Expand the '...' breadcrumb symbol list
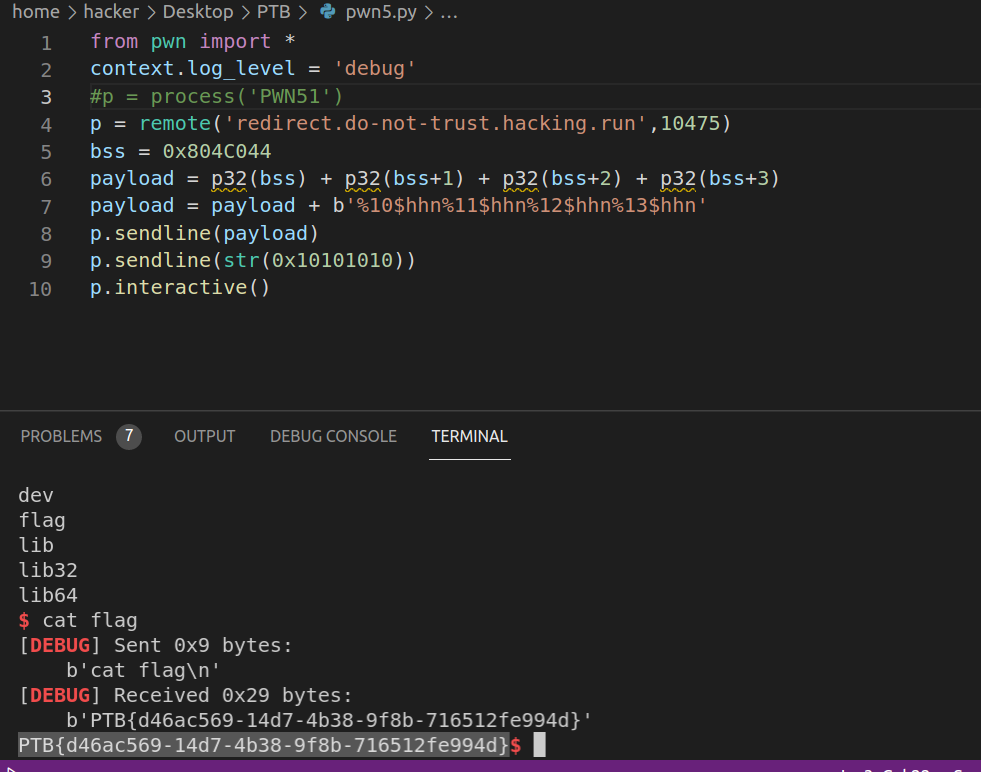The image size is (981, 772). click(449, 12)
